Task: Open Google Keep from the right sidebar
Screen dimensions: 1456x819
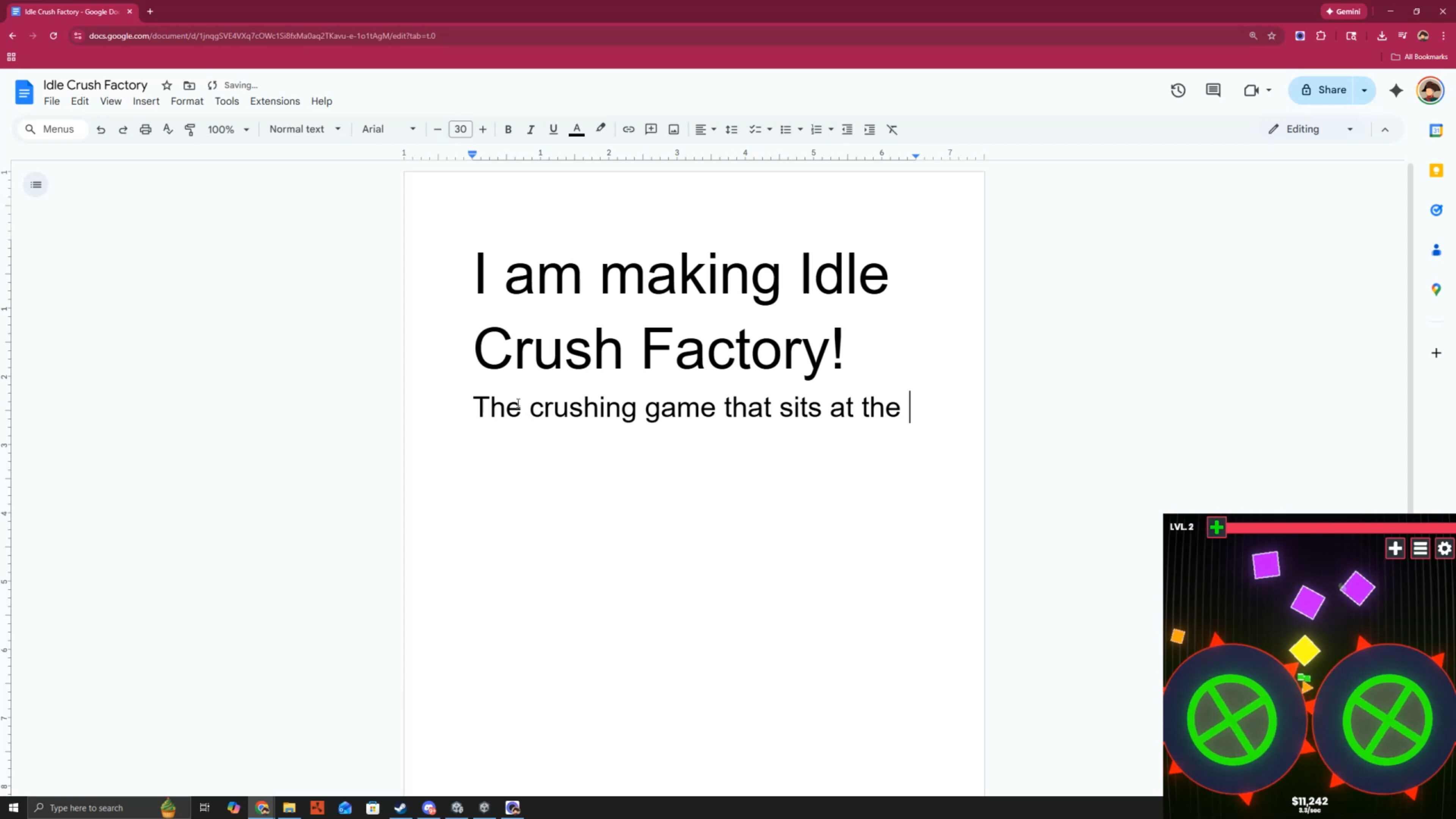Action: coord(1436,170)
